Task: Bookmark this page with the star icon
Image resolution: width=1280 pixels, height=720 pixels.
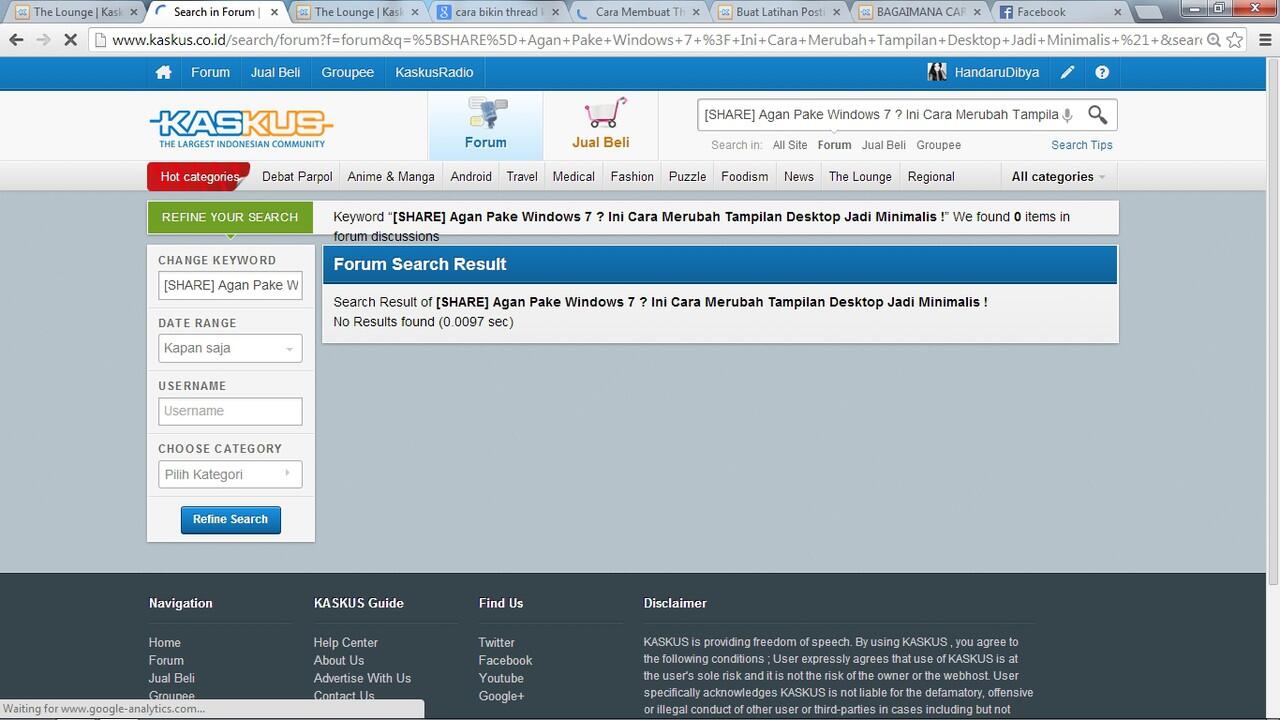Action: click(1235, 40)
